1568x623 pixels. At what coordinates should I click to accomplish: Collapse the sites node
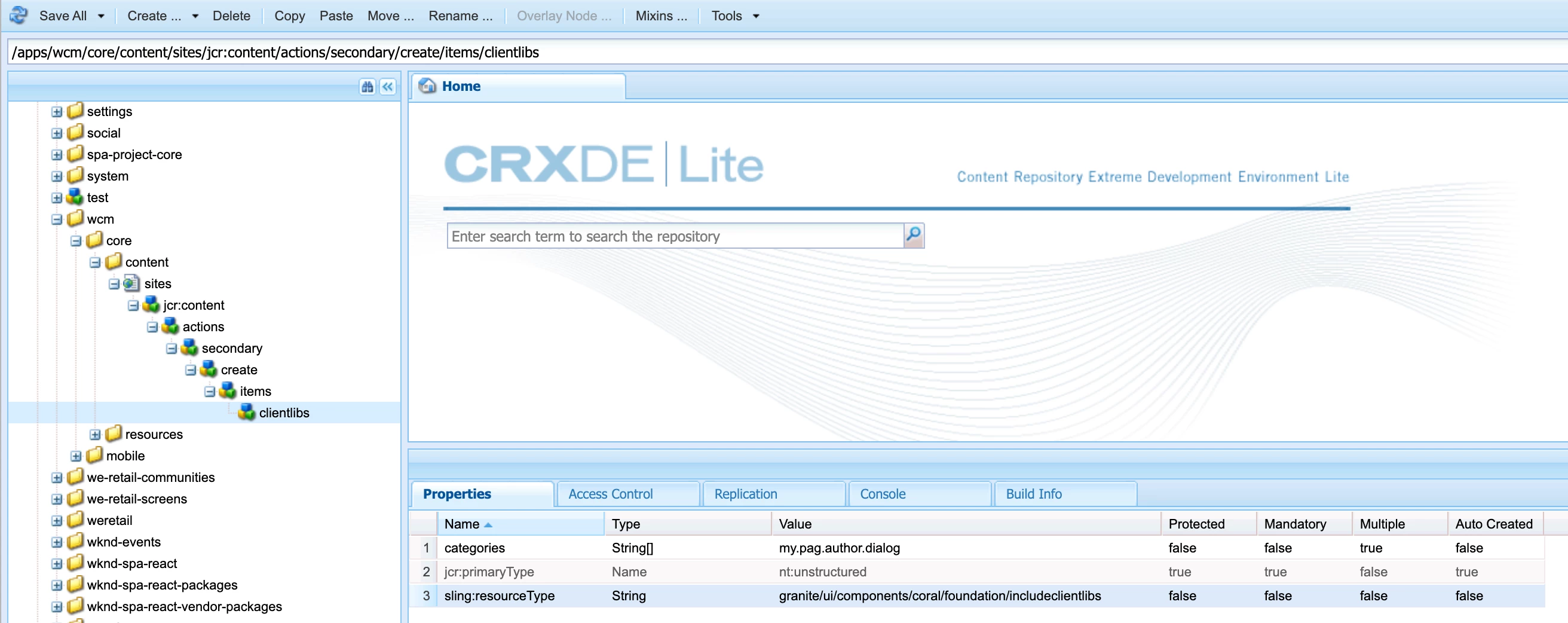(x=114, y=284)
